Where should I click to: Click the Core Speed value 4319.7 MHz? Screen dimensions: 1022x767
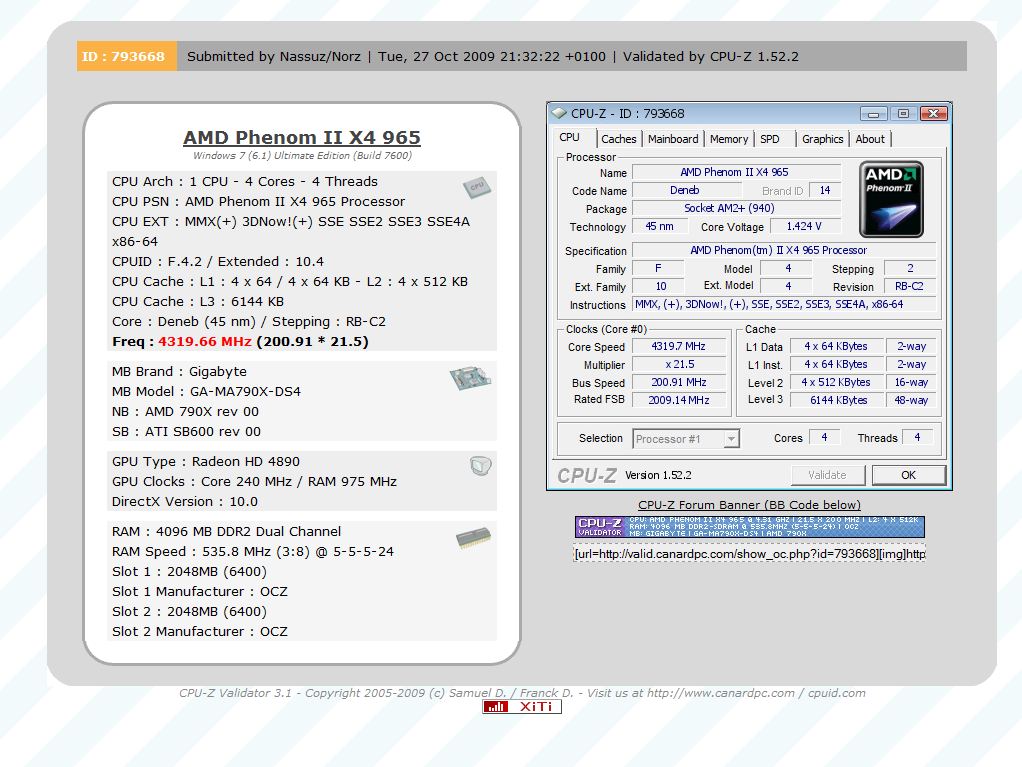pos(679,346)
